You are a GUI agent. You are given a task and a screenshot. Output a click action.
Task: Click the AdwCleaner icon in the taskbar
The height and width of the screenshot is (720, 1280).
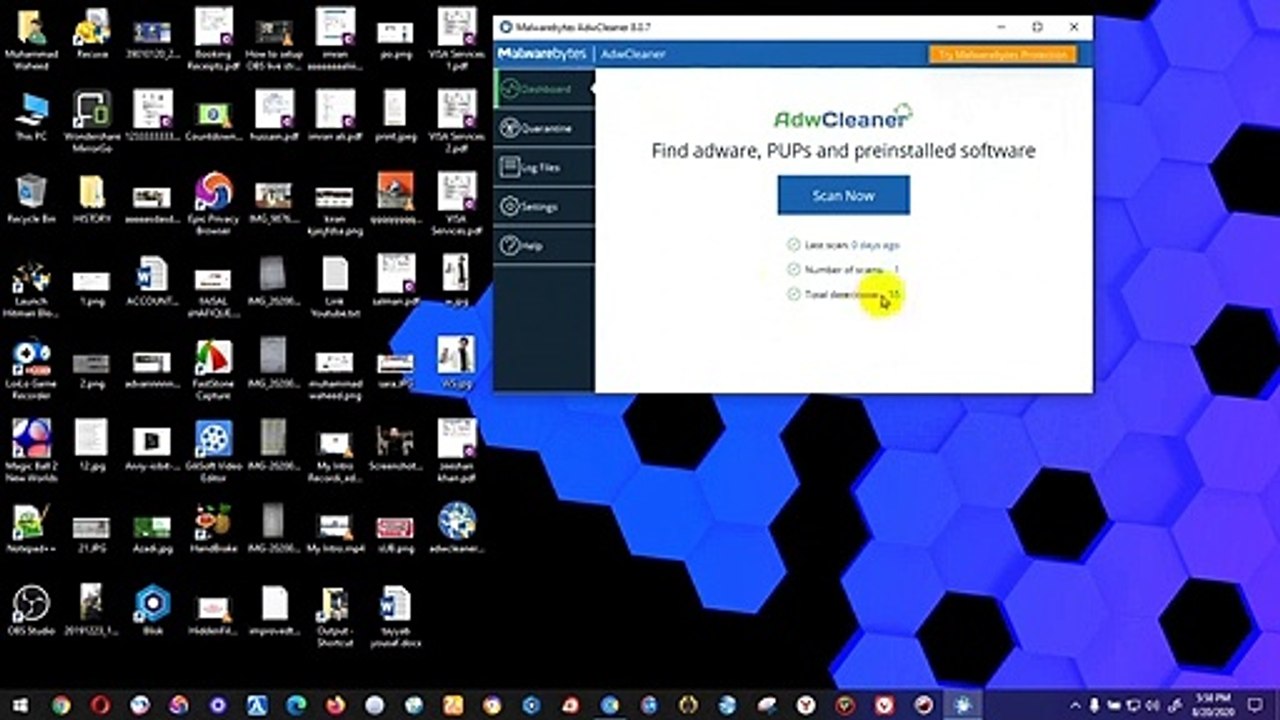pos(963,705)
